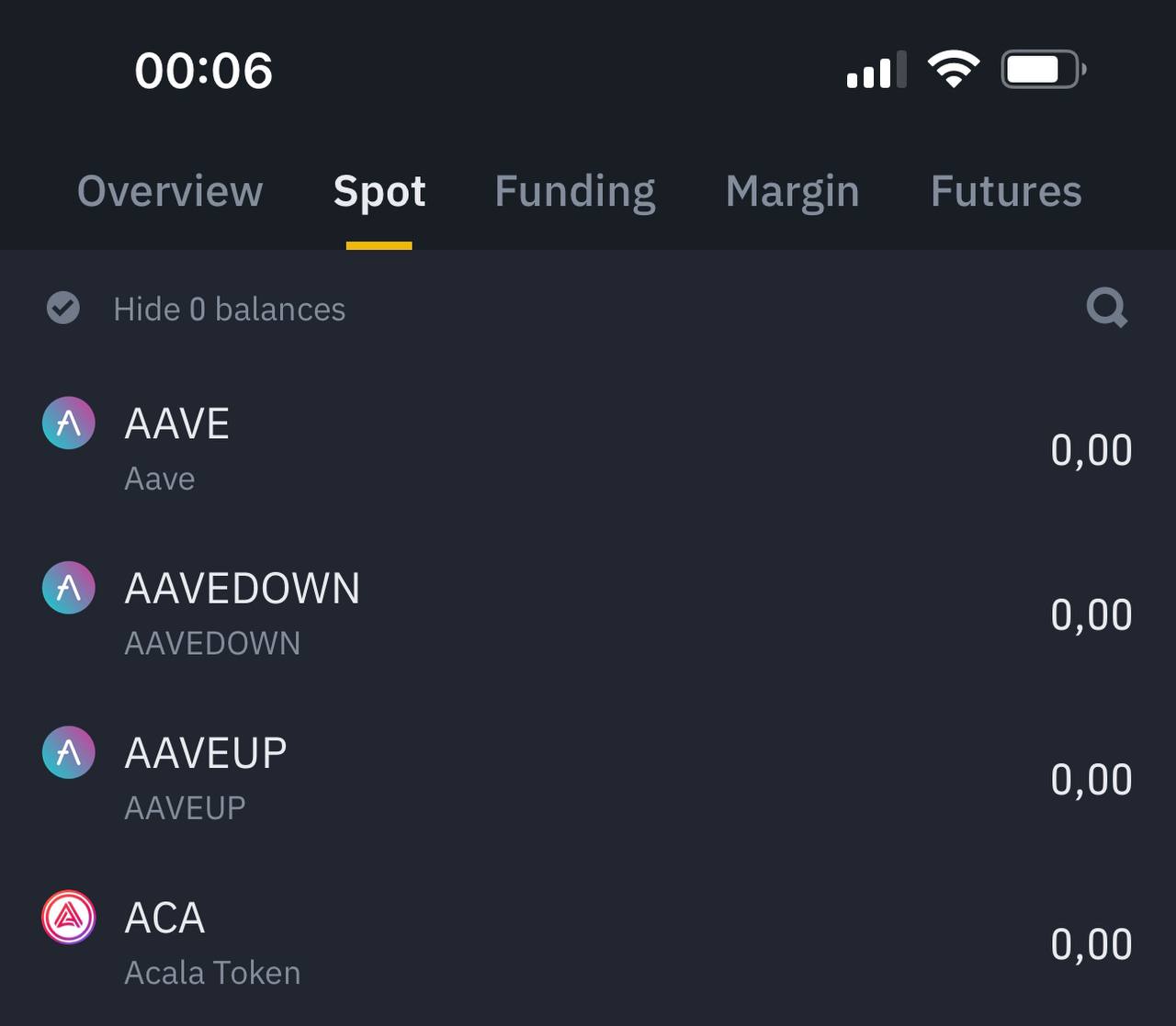Open the ACA asset name

click(165, 918)
